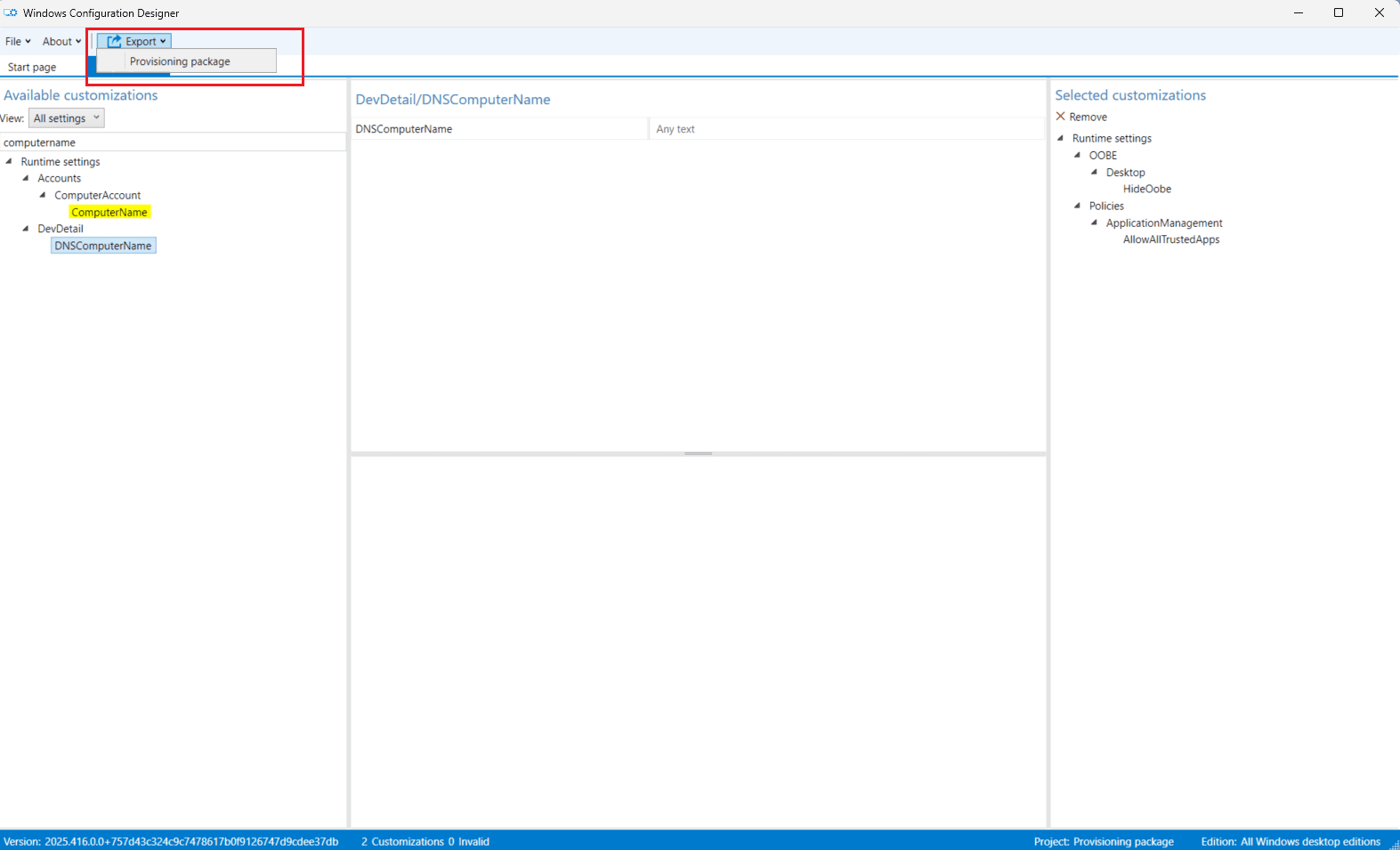1400x850 pixels.
Task: Click Edition: All Windows desktop editions text
Action: [x=1291, y=841]
